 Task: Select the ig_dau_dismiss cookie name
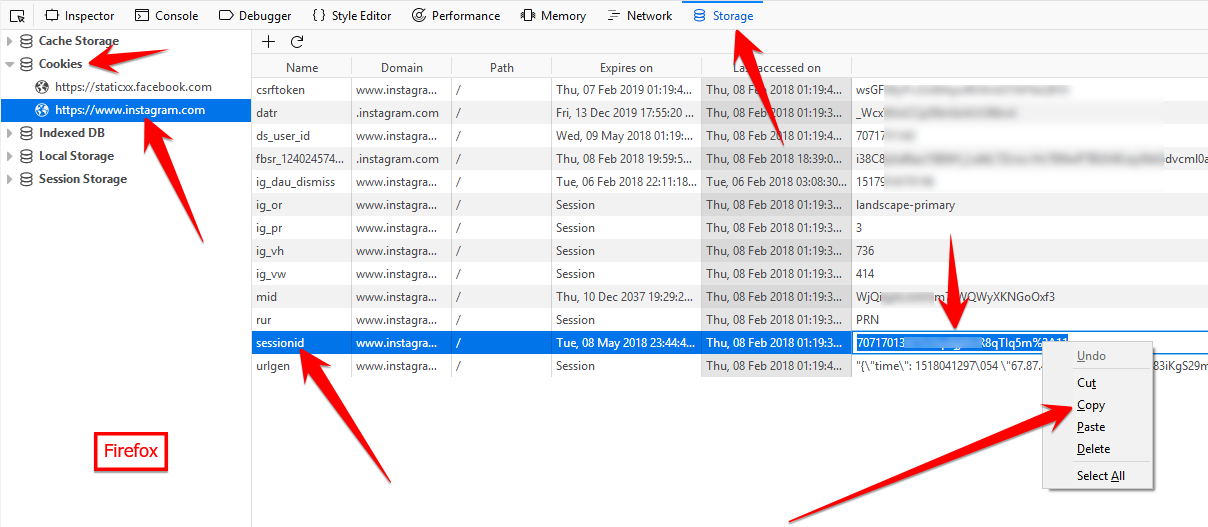tap(295, 182)
